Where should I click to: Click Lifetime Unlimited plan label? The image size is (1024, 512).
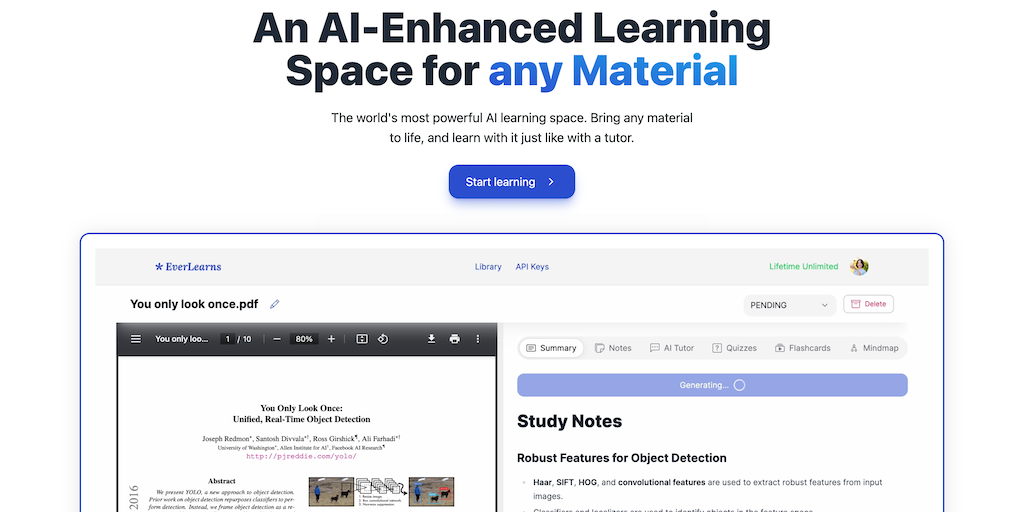803,266
